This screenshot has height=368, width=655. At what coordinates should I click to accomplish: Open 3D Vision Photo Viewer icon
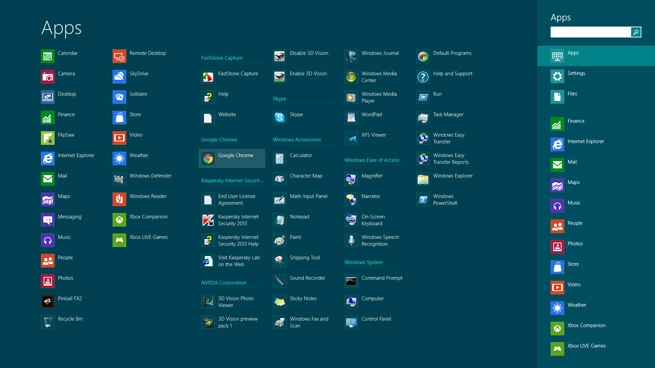click(x=208, y=301)
